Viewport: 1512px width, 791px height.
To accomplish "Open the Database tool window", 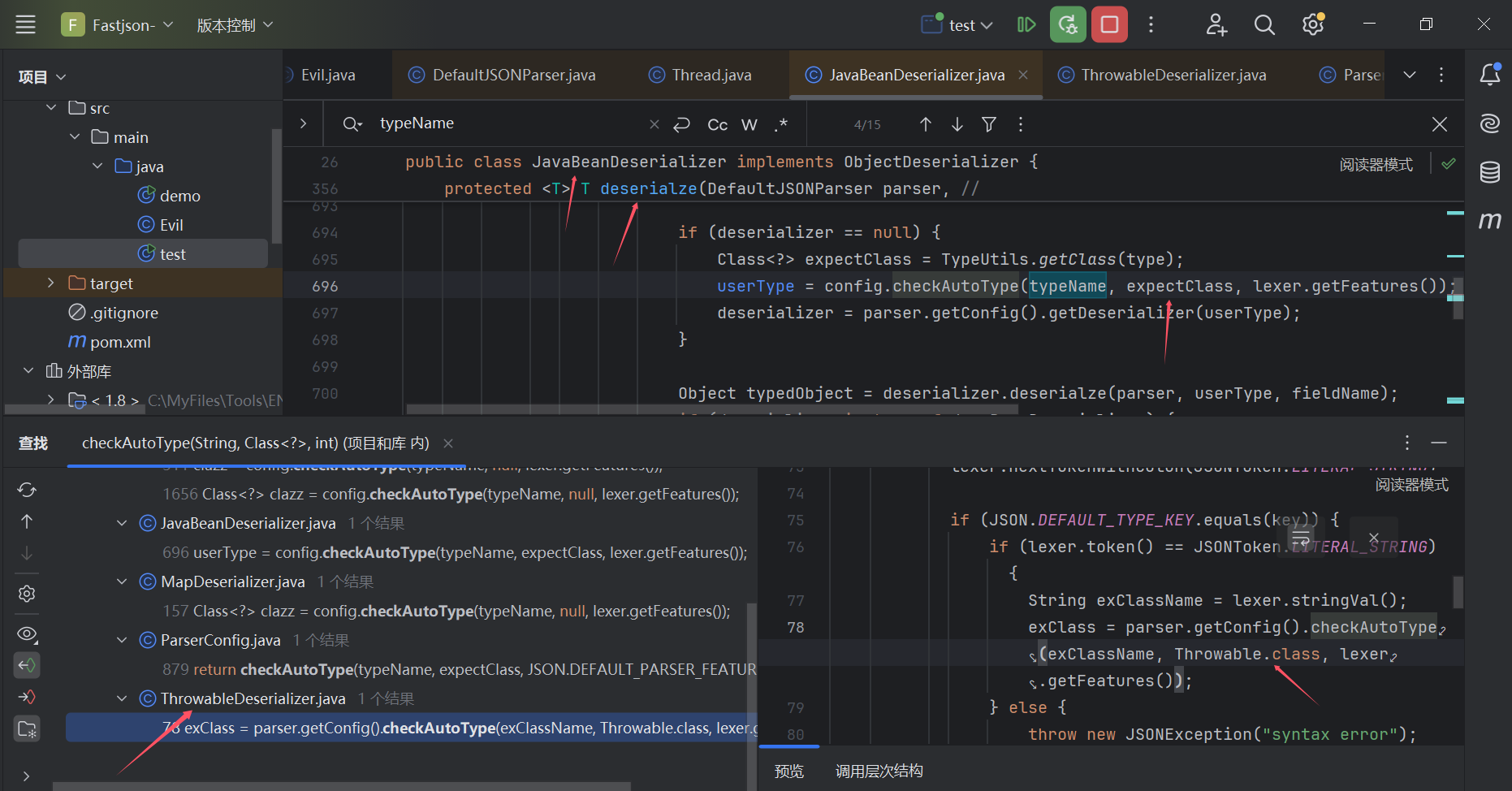I will coord(1490,171).
